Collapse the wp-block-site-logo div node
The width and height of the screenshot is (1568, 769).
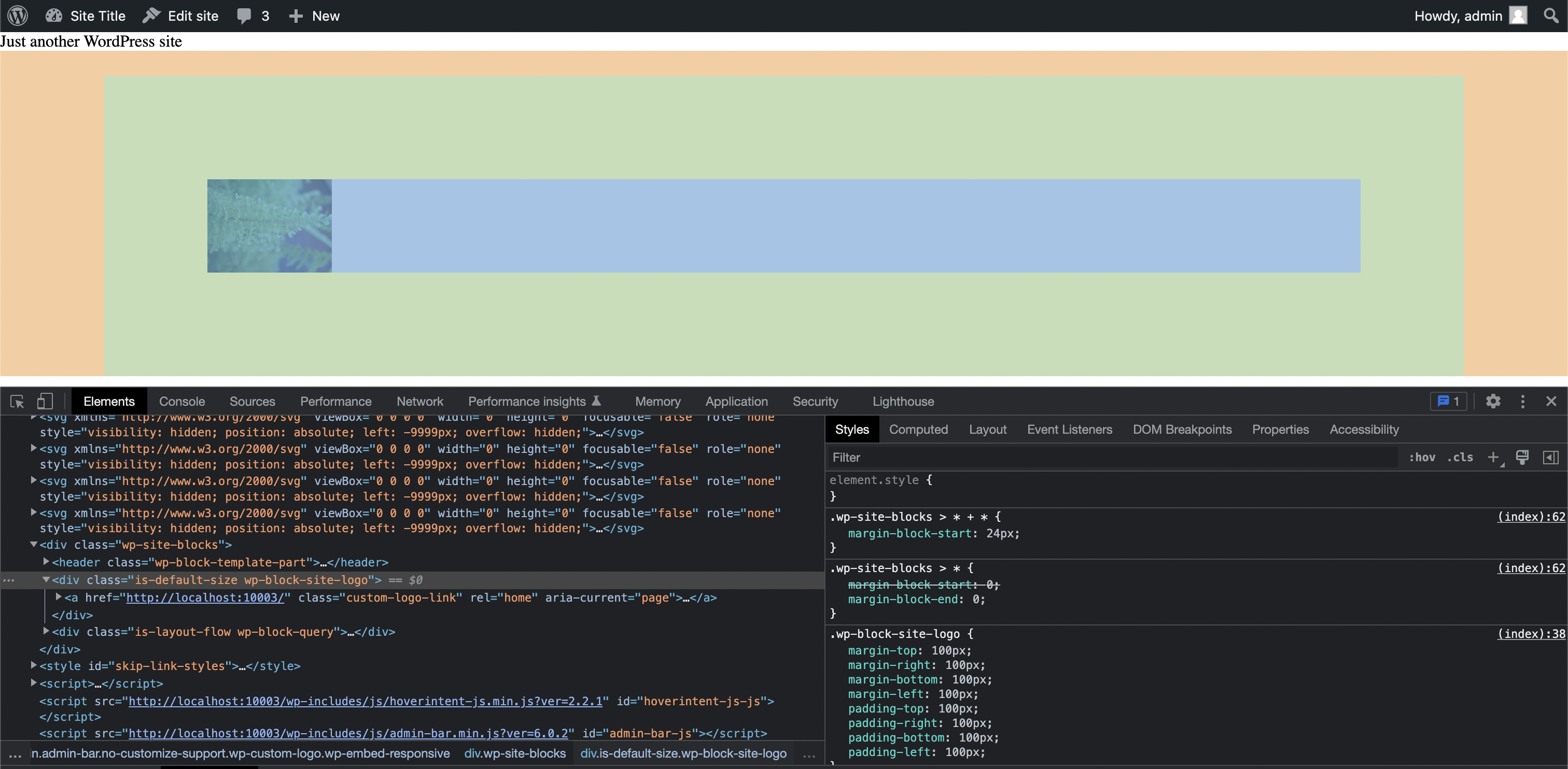pos(46,579)
